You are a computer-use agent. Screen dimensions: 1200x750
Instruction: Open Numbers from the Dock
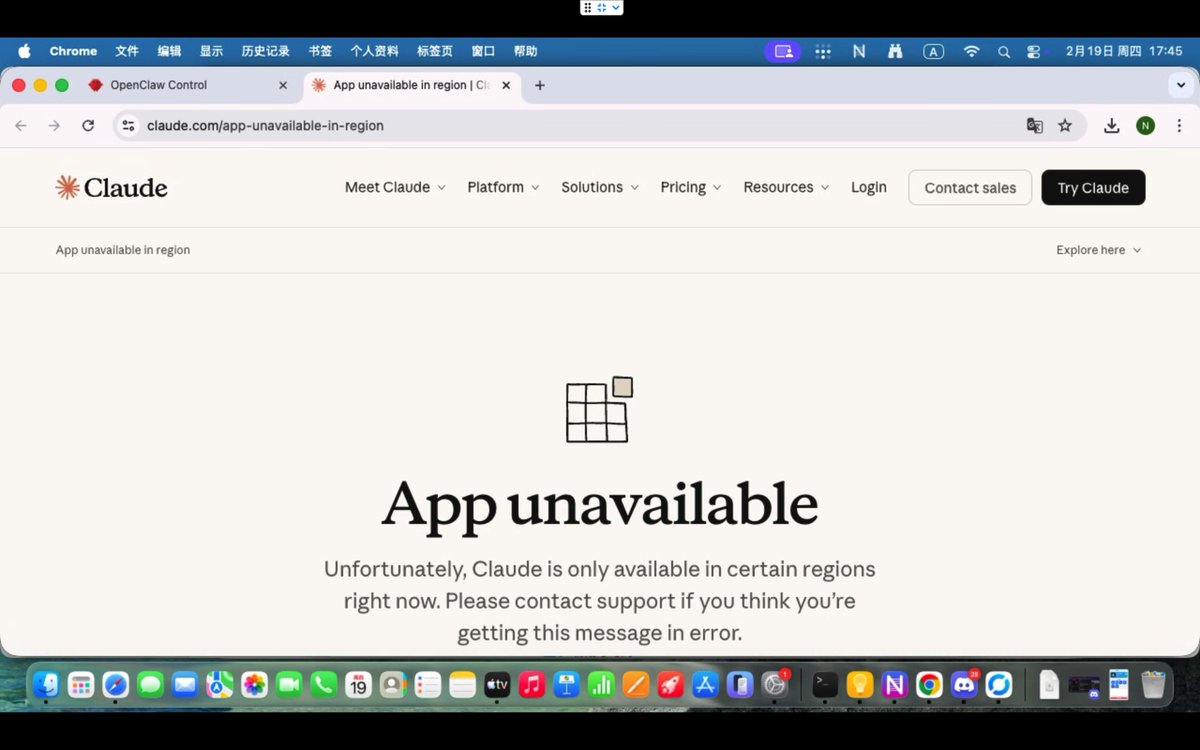click(601, 684)
